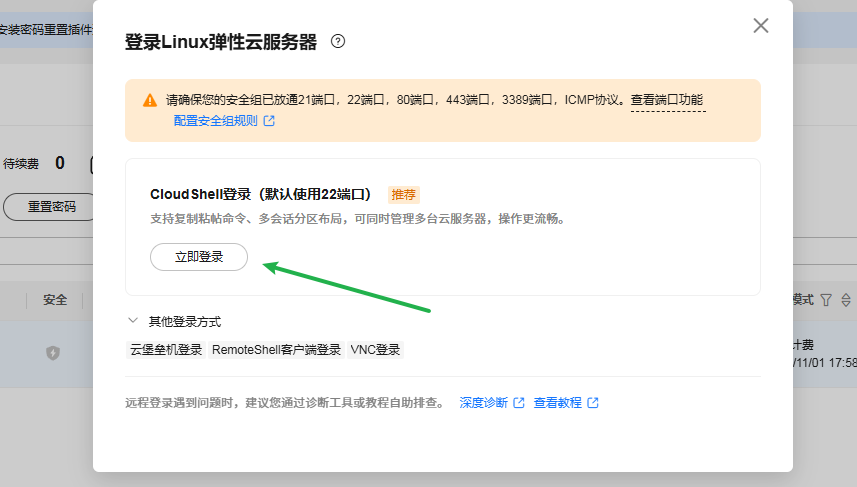
Task: Open the 查看教程 link
Action: click(557, 403)
